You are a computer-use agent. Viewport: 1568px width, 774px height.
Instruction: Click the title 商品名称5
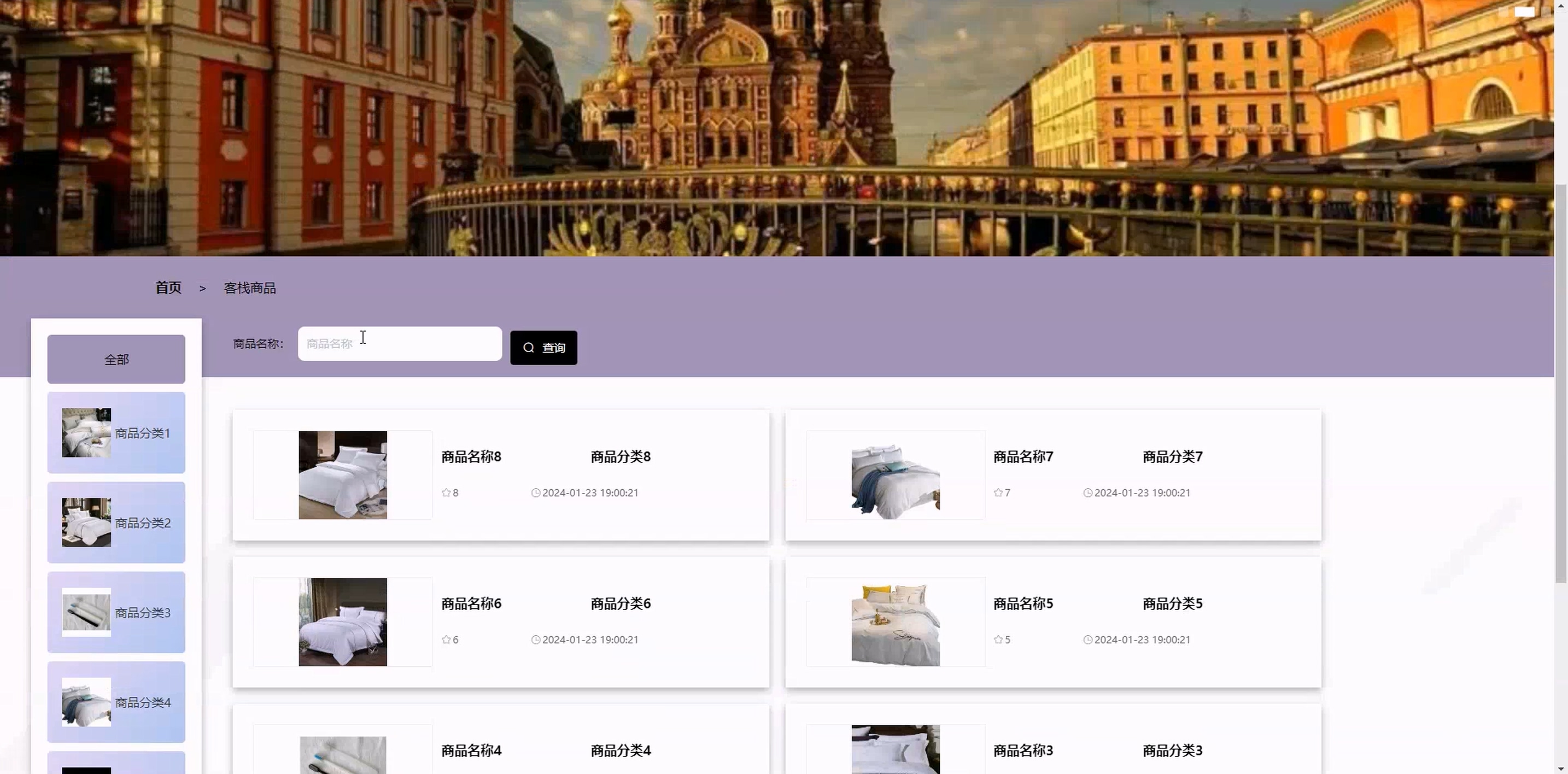click(1023, 603)
